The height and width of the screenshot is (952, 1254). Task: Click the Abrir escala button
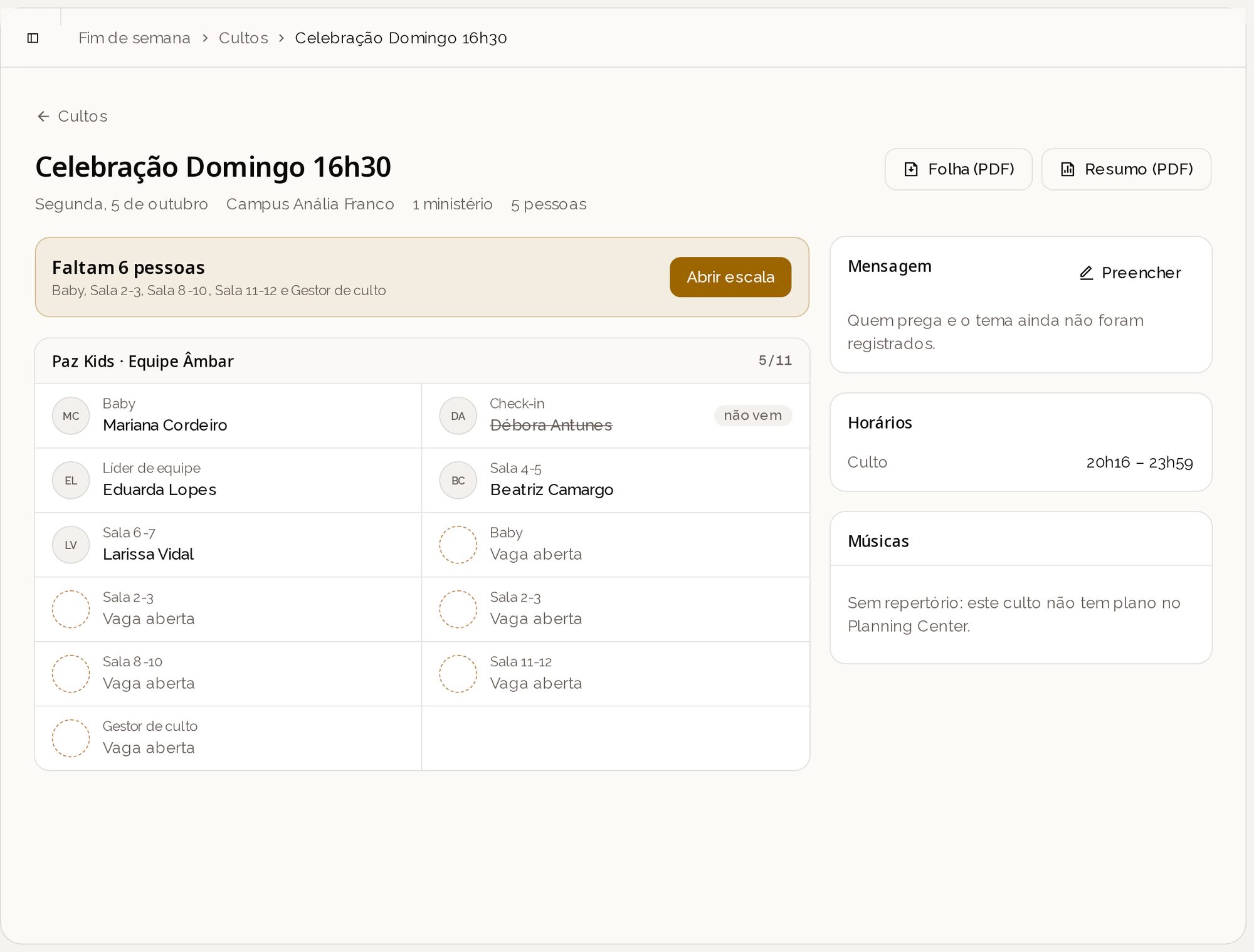[730, 277]
